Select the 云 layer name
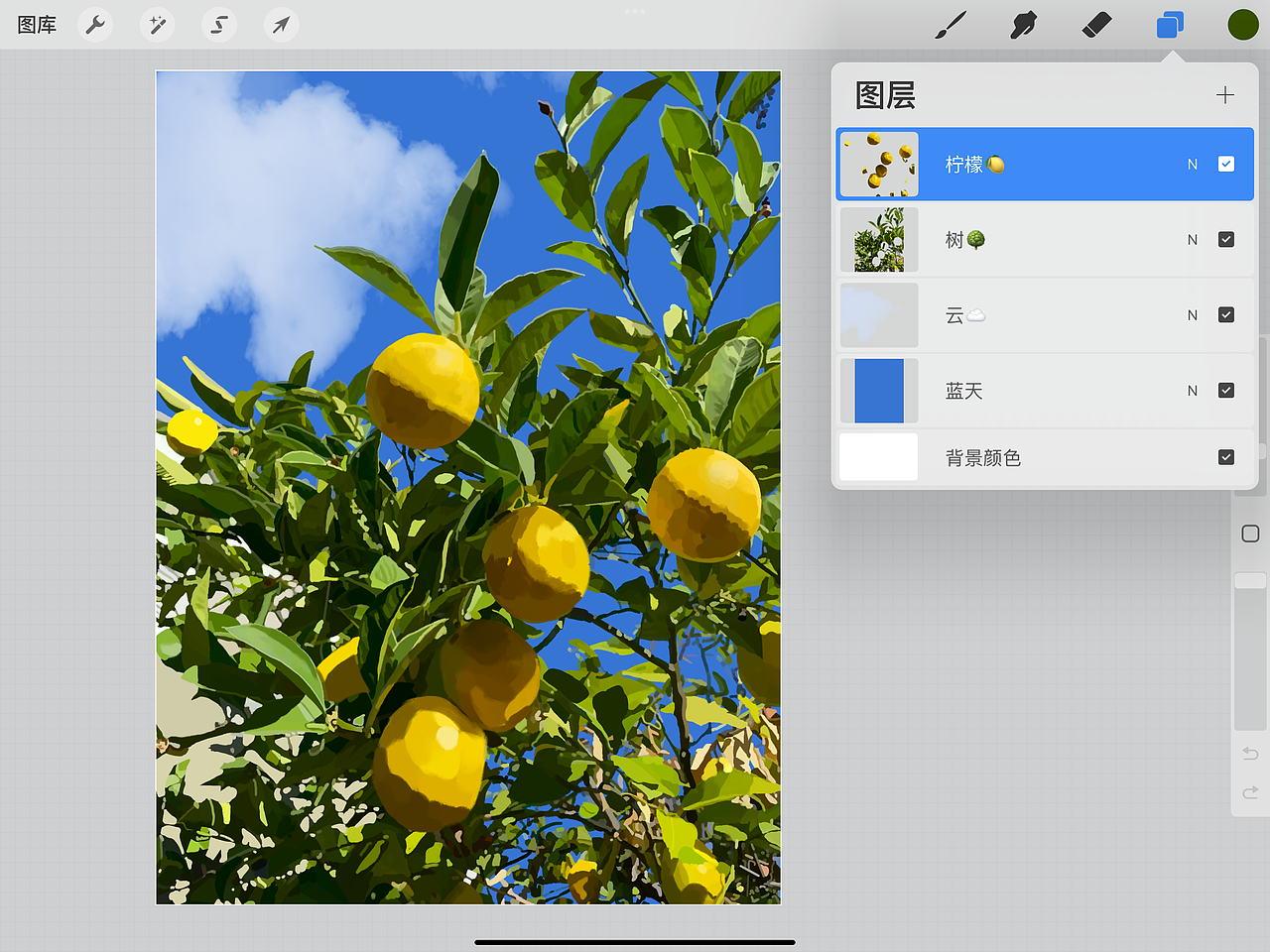Screen dimensions: 1270x952 (x=965, y=315)
